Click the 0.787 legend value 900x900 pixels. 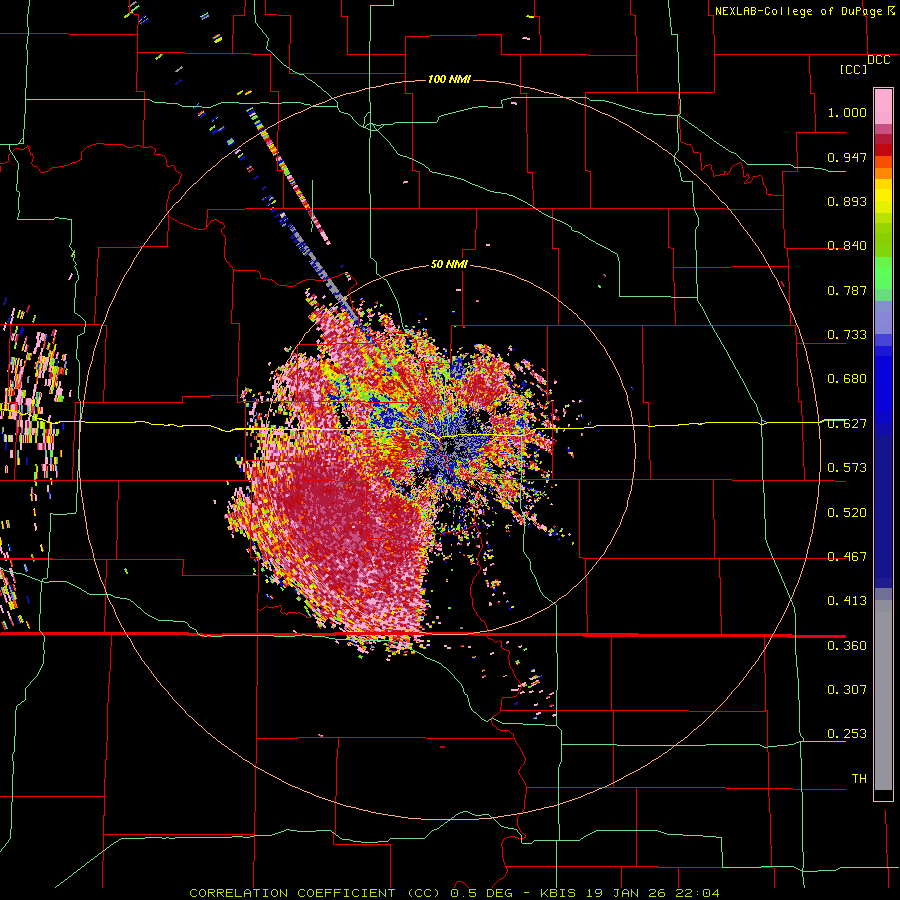[x=847, y=290]
